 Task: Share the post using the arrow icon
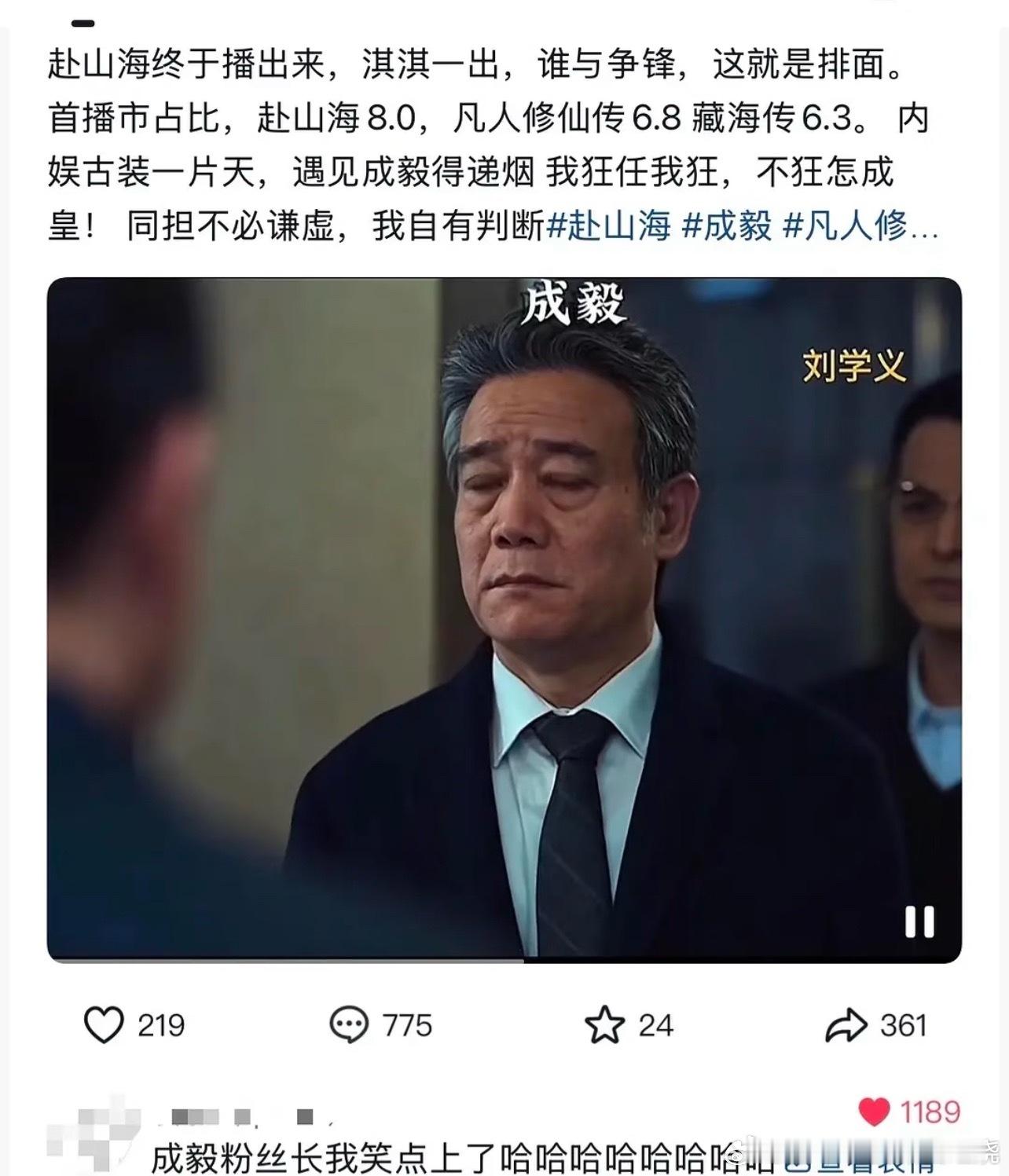(x=846, y=1026)
